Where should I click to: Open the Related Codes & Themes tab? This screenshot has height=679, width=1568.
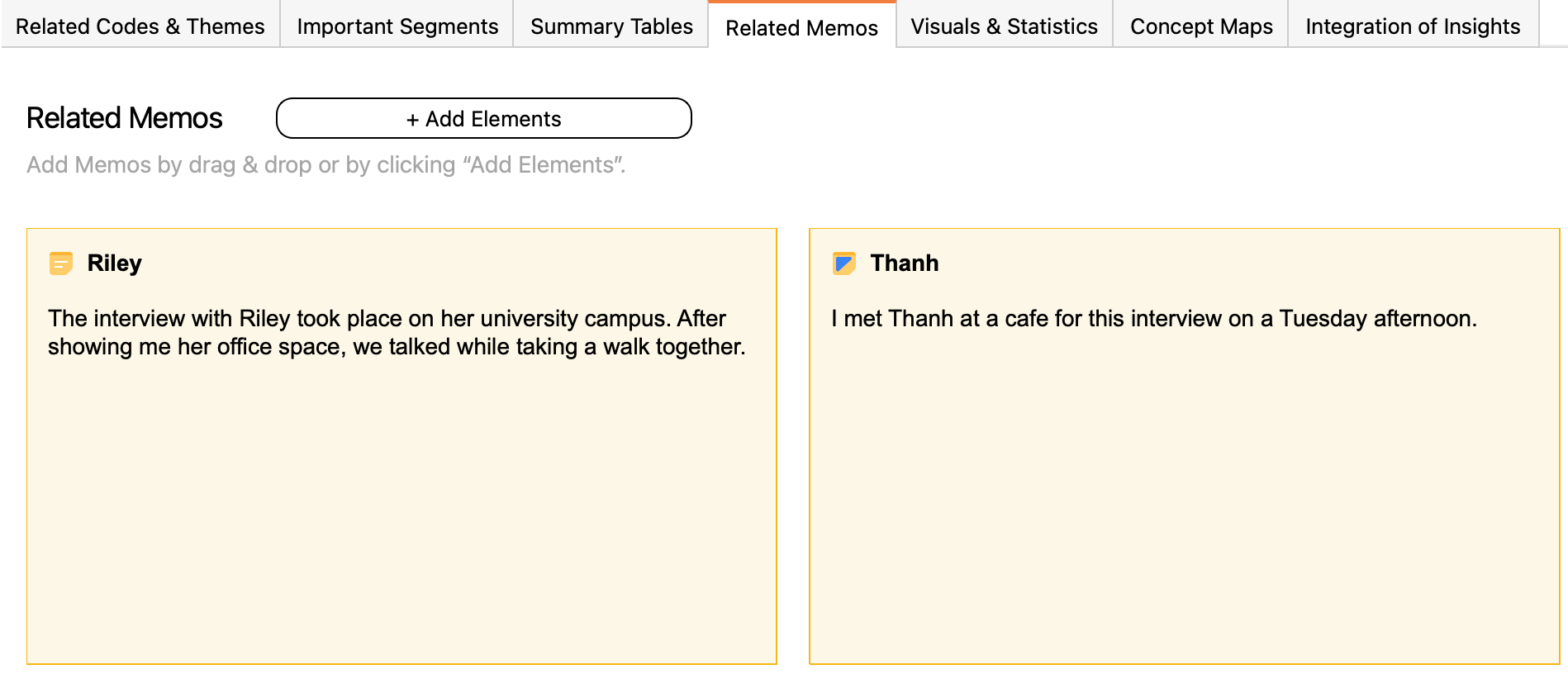[140, 26]
